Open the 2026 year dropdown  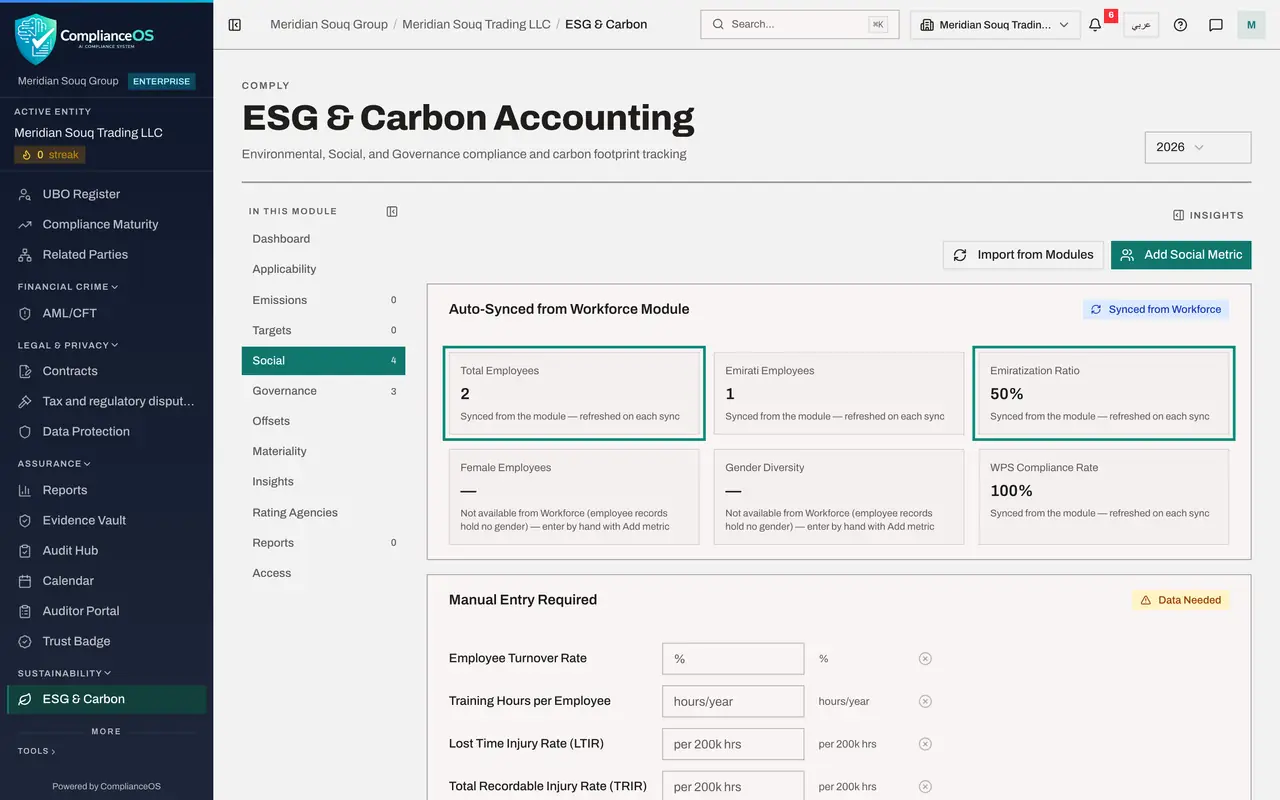pyautogui.click(x=1198, y=147)
